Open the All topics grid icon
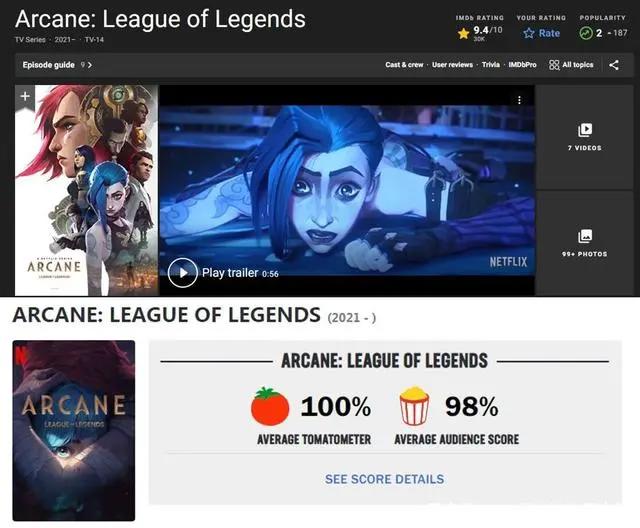Image resolution: width=640 pixels, height=528 pixels. point(554,65)
